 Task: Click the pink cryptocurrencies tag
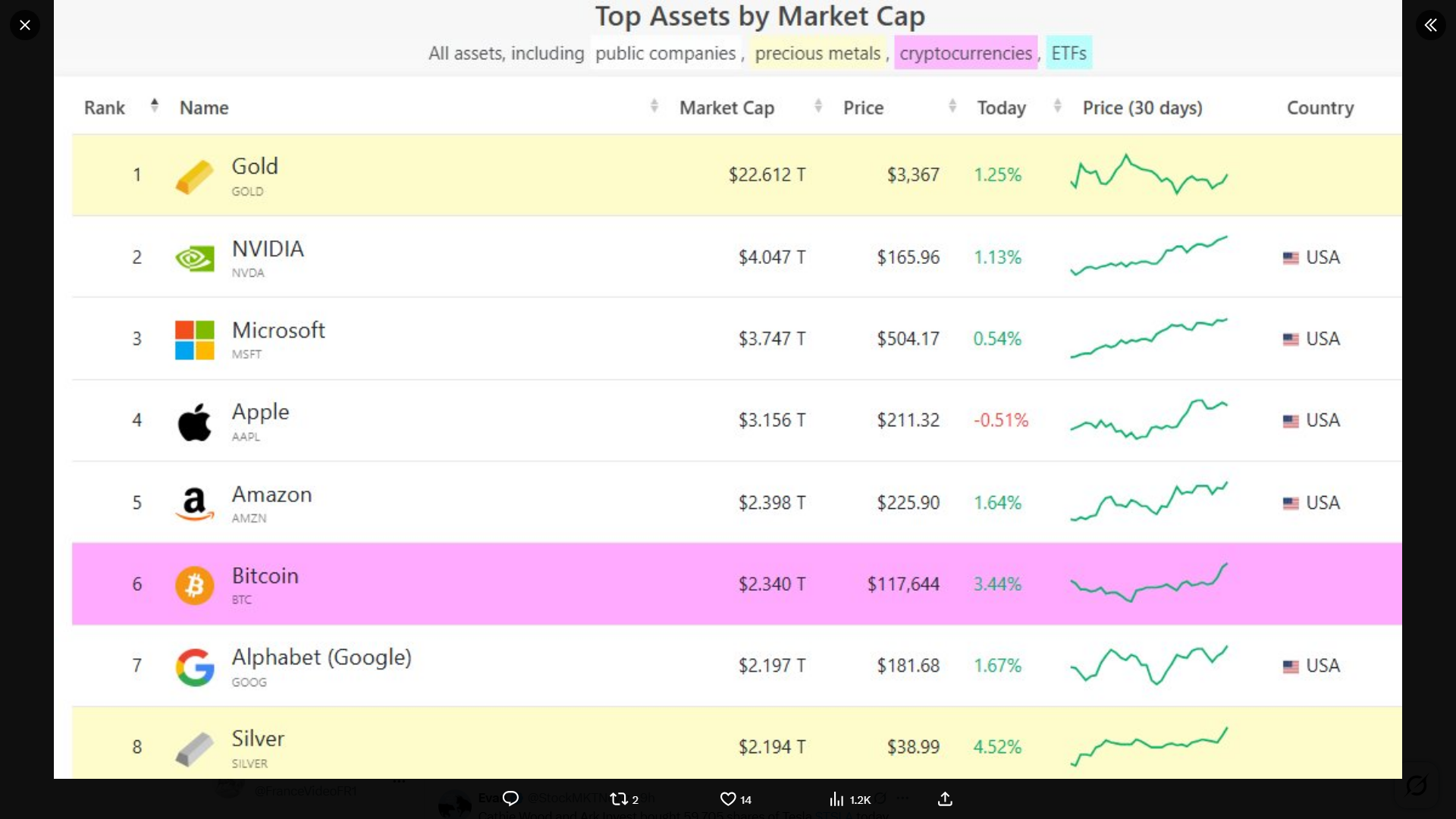tap(965, 53)
